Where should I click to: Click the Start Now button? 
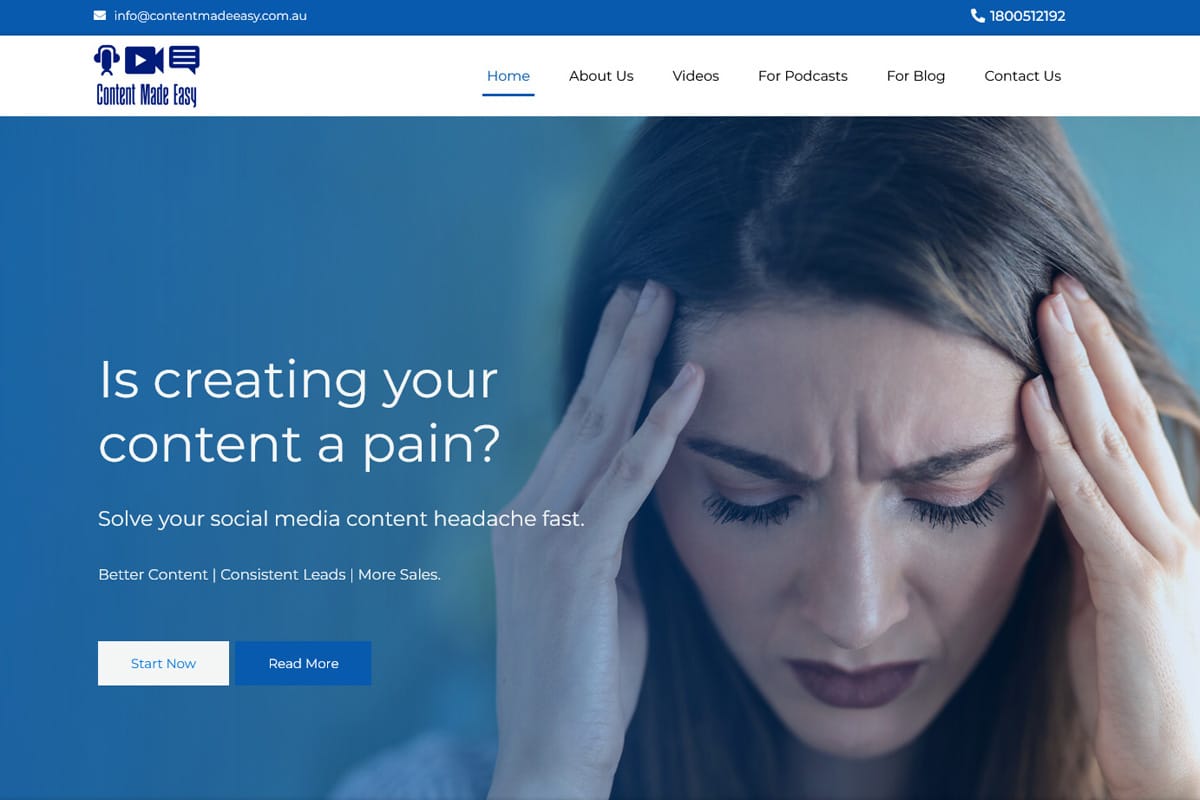tap(163, 663)
